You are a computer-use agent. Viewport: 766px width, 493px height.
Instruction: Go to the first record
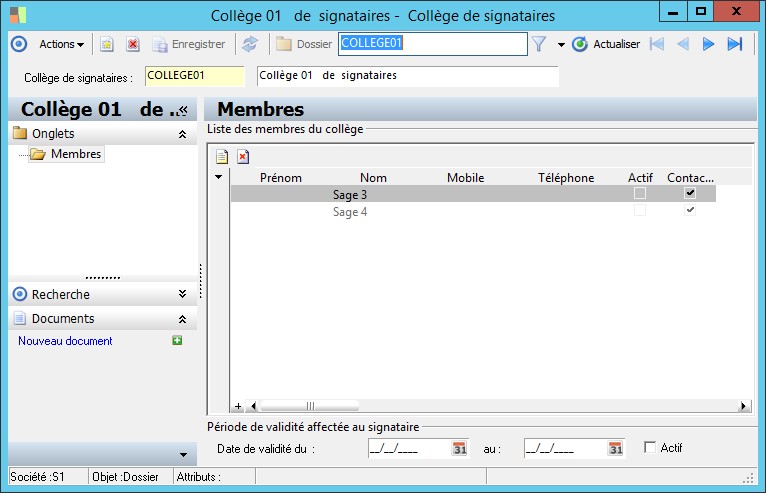click(x=657, y=44)
